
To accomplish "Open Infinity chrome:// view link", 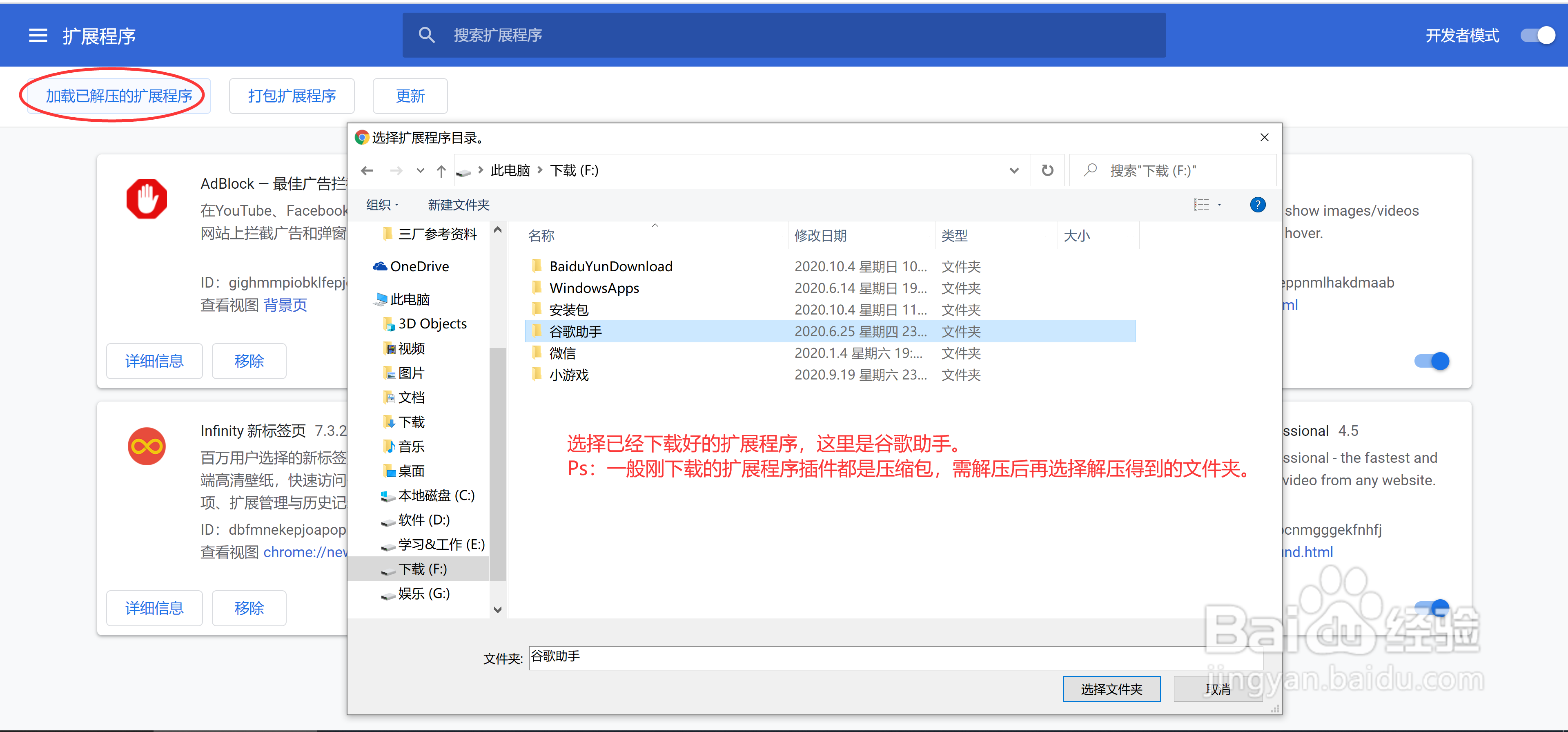I will pos(305,552).
